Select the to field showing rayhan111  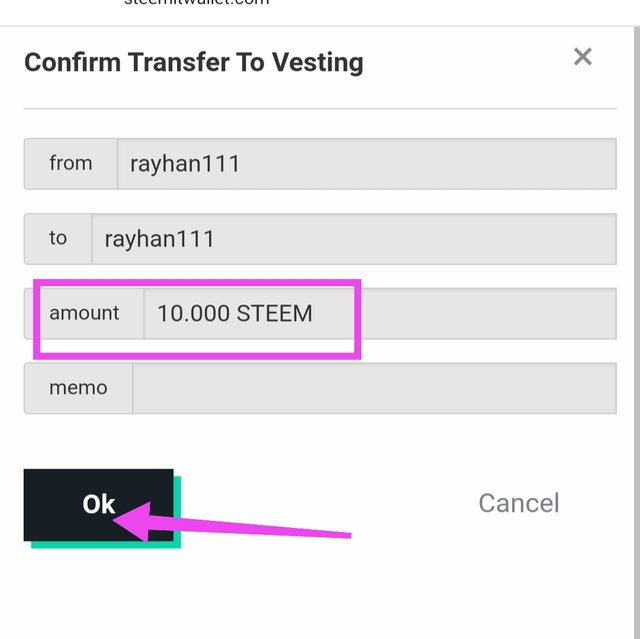(x=354, y=239)
